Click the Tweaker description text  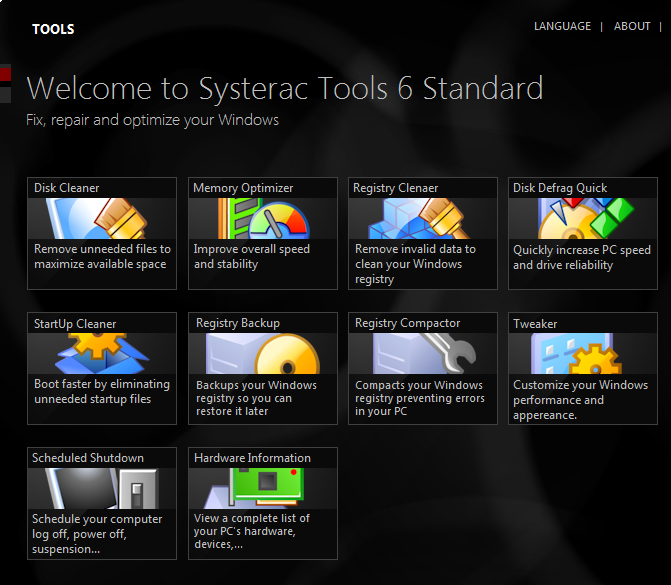(580, 400)
